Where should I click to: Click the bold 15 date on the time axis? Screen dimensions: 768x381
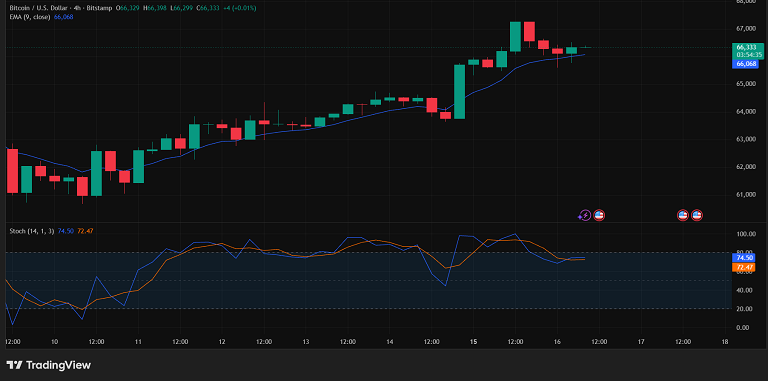point(473,342)
